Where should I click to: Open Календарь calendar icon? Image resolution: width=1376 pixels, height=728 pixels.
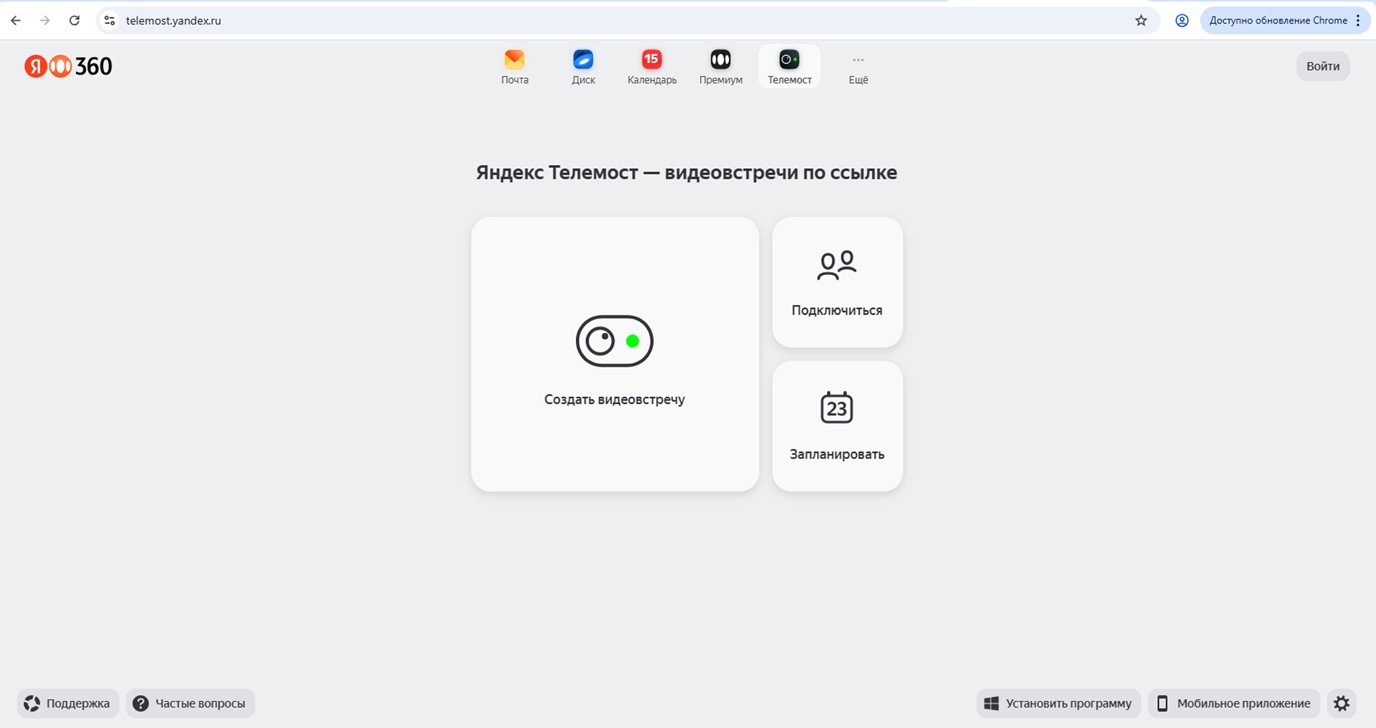click(x=652, y=67)
